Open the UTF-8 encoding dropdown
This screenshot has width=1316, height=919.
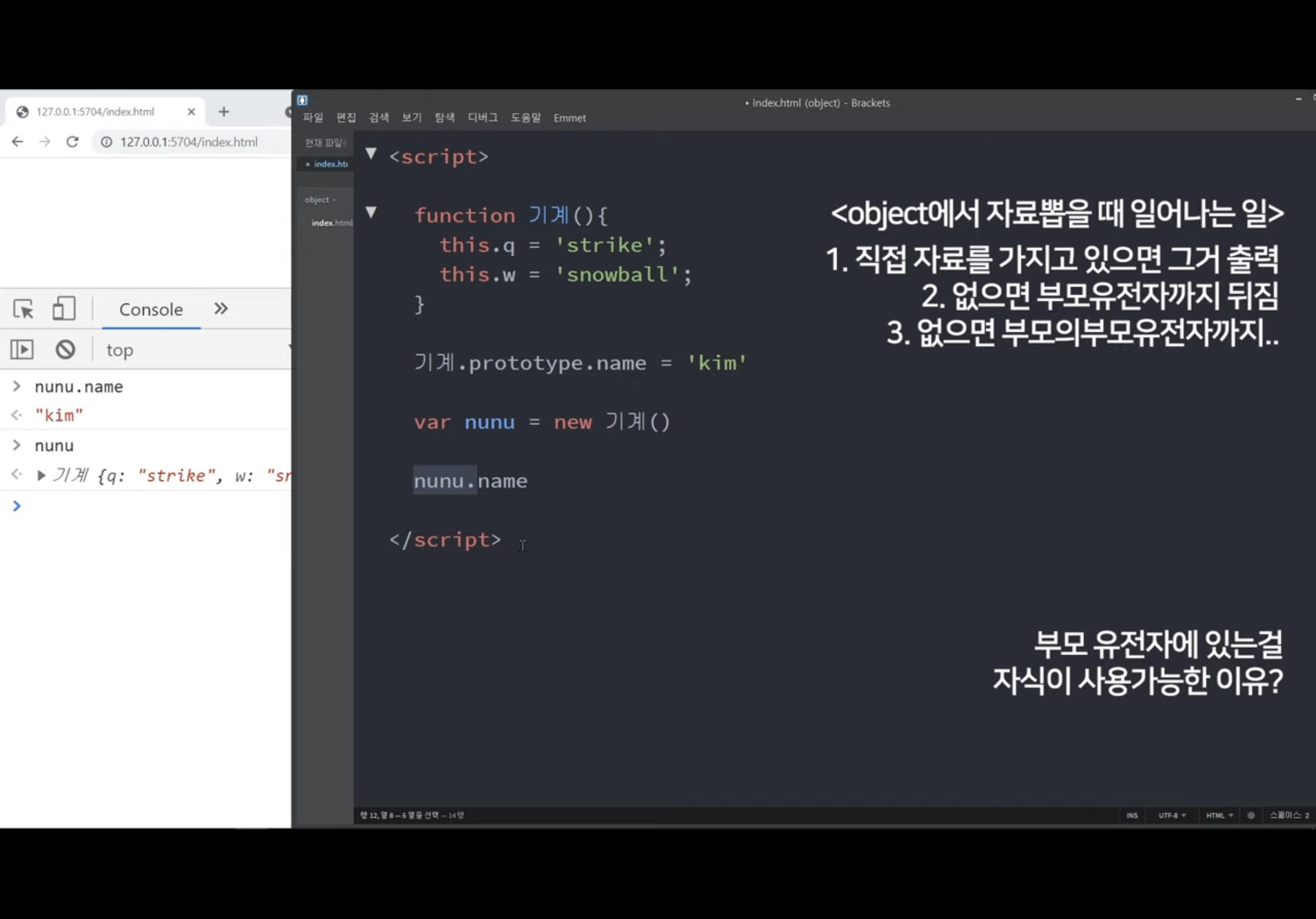[1172, 815]
